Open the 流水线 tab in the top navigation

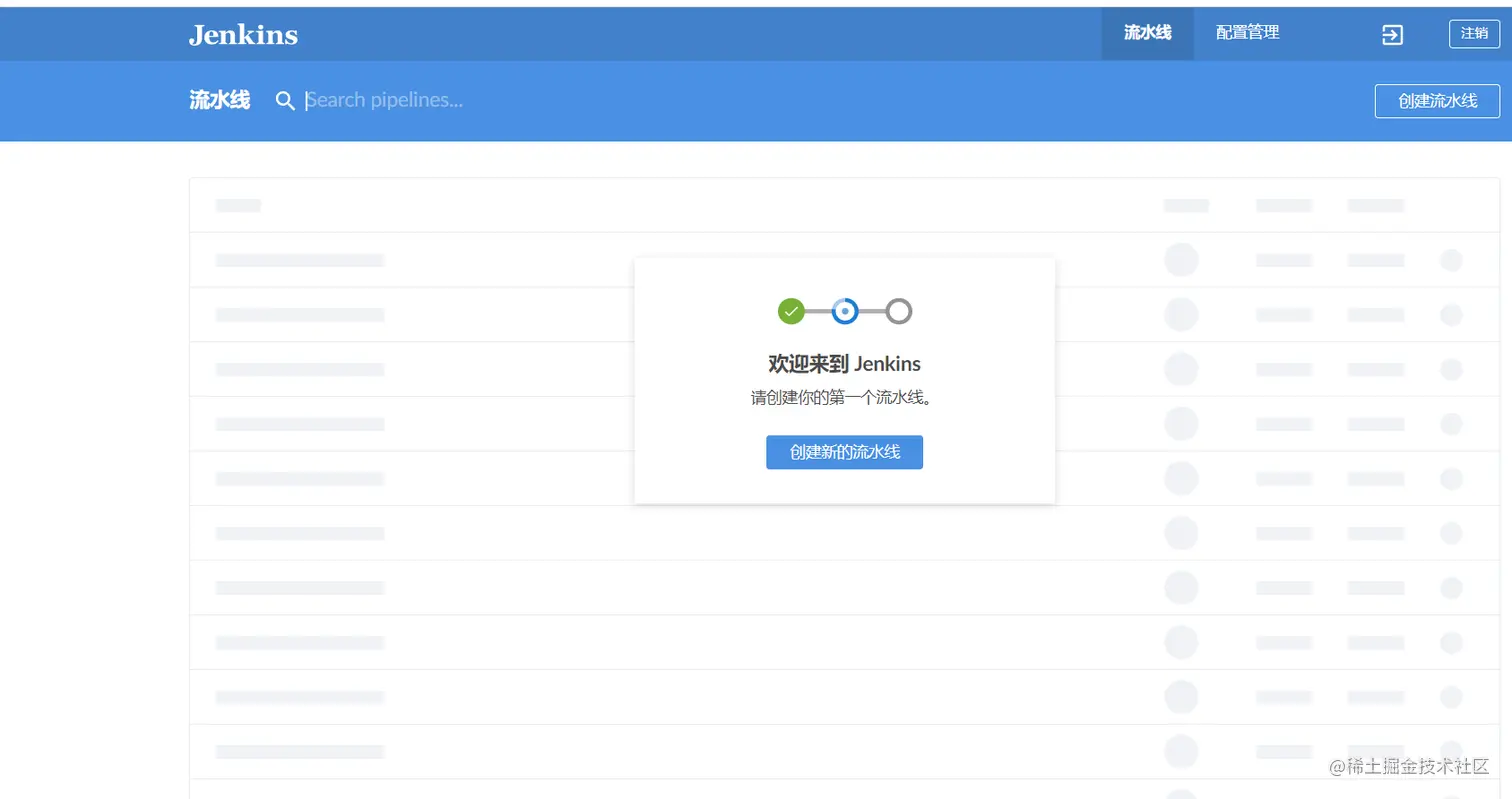point(1147,33)
